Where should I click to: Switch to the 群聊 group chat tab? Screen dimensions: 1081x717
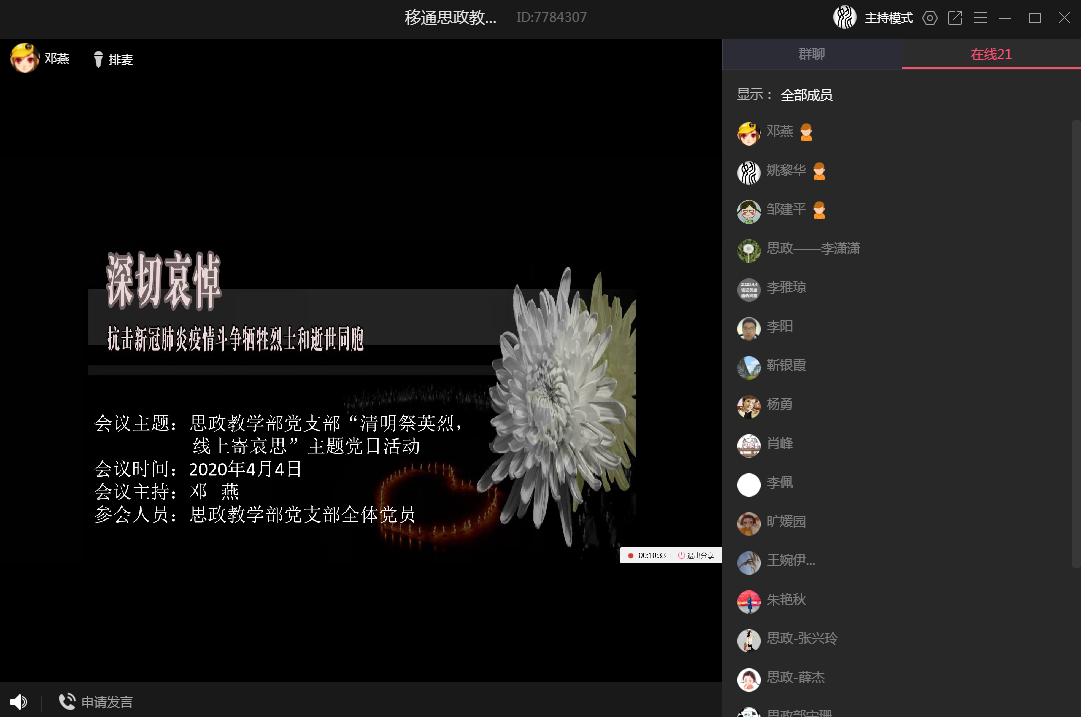click(811, 54)
